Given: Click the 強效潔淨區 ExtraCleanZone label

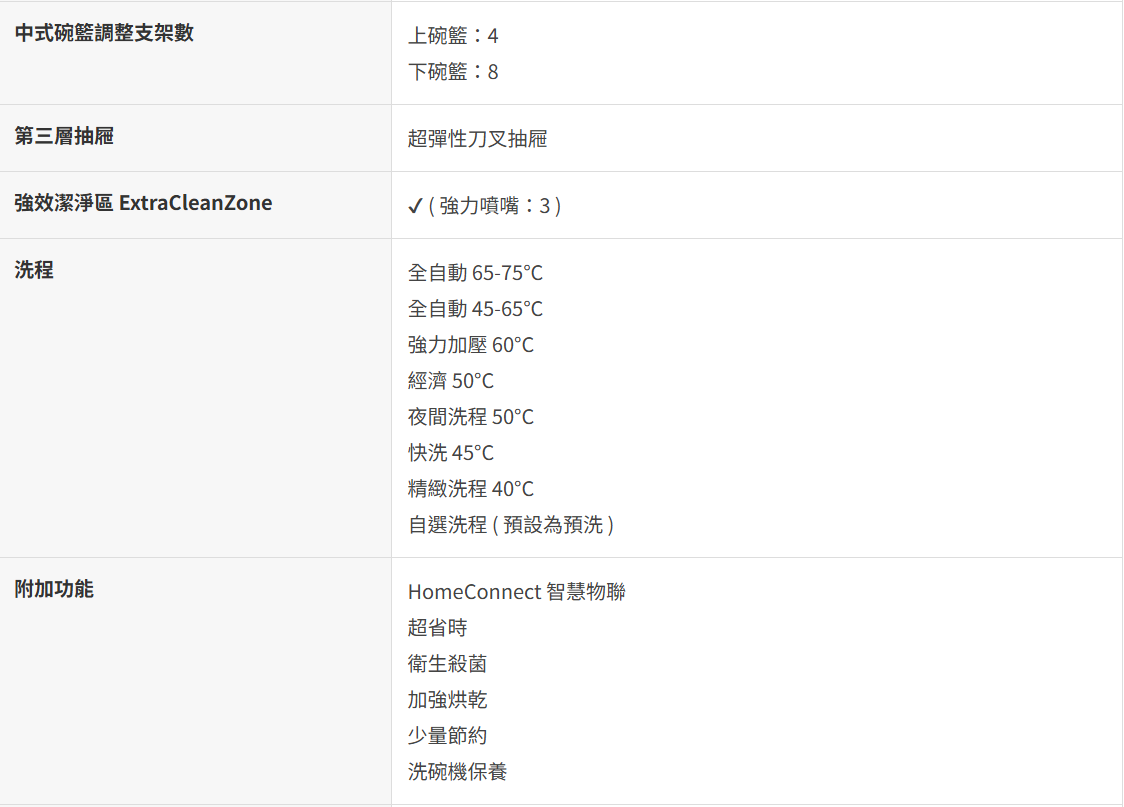Looking at the screenshot, I should click(143, 203).
